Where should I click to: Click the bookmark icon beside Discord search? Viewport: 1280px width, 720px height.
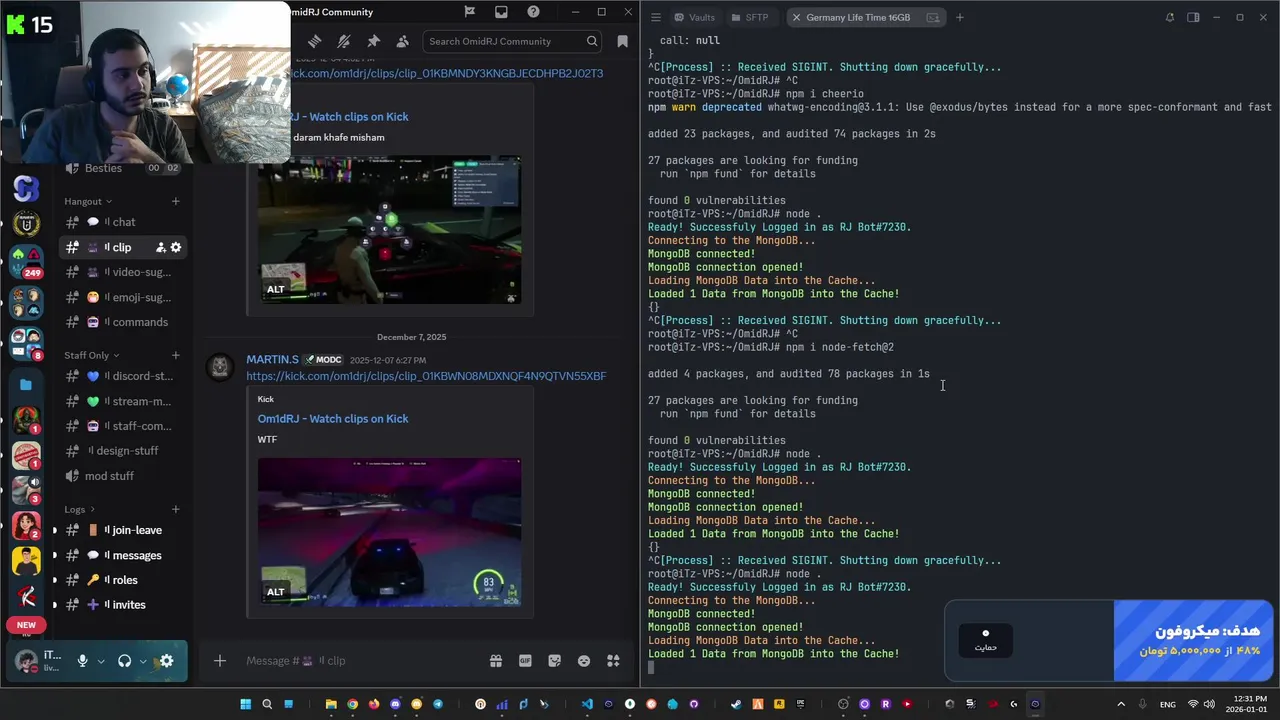point(622,41)
